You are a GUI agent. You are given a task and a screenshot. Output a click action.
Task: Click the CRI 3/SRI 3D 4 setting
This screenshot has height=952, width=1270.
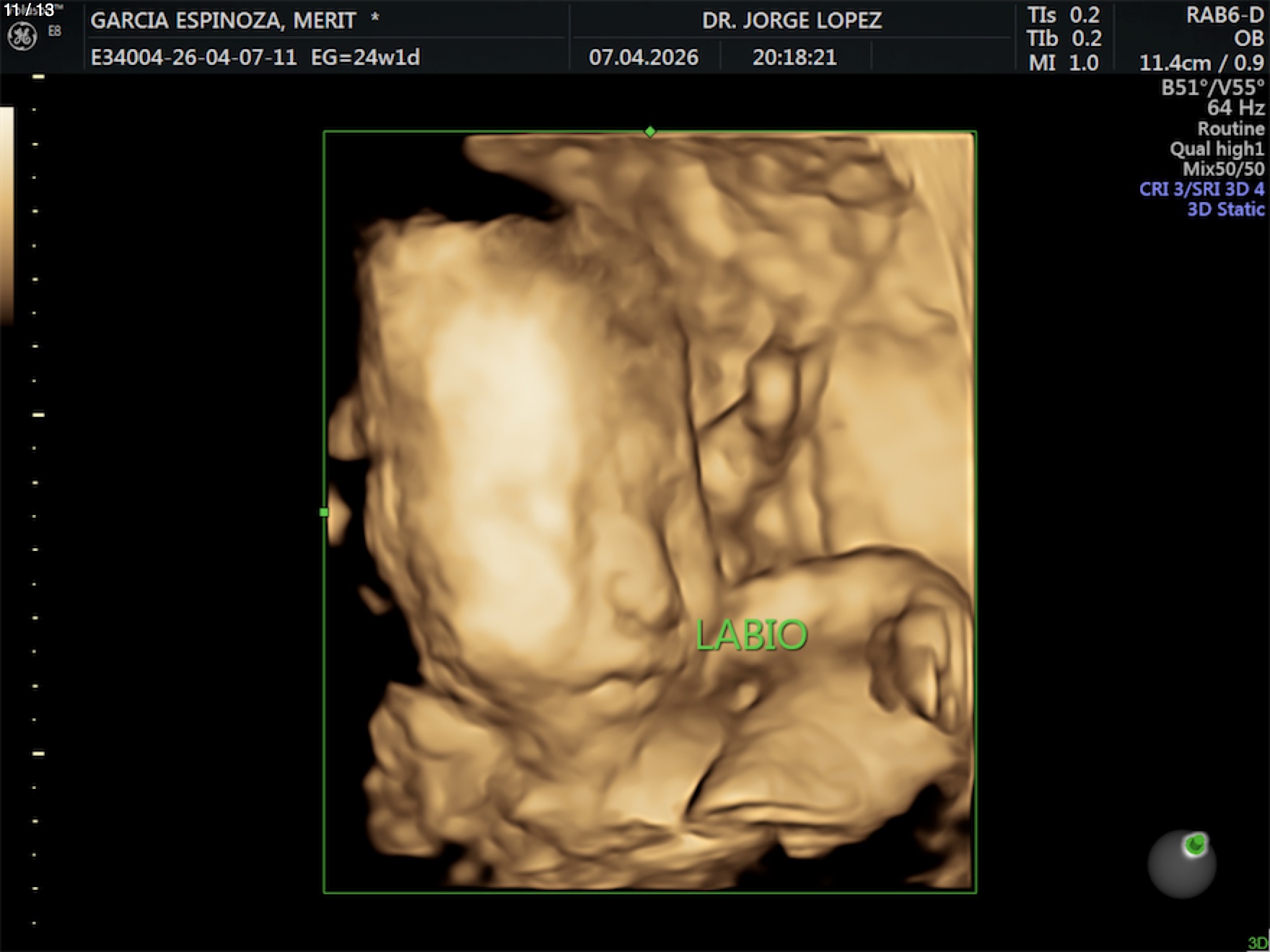(x=1201, y=190)
